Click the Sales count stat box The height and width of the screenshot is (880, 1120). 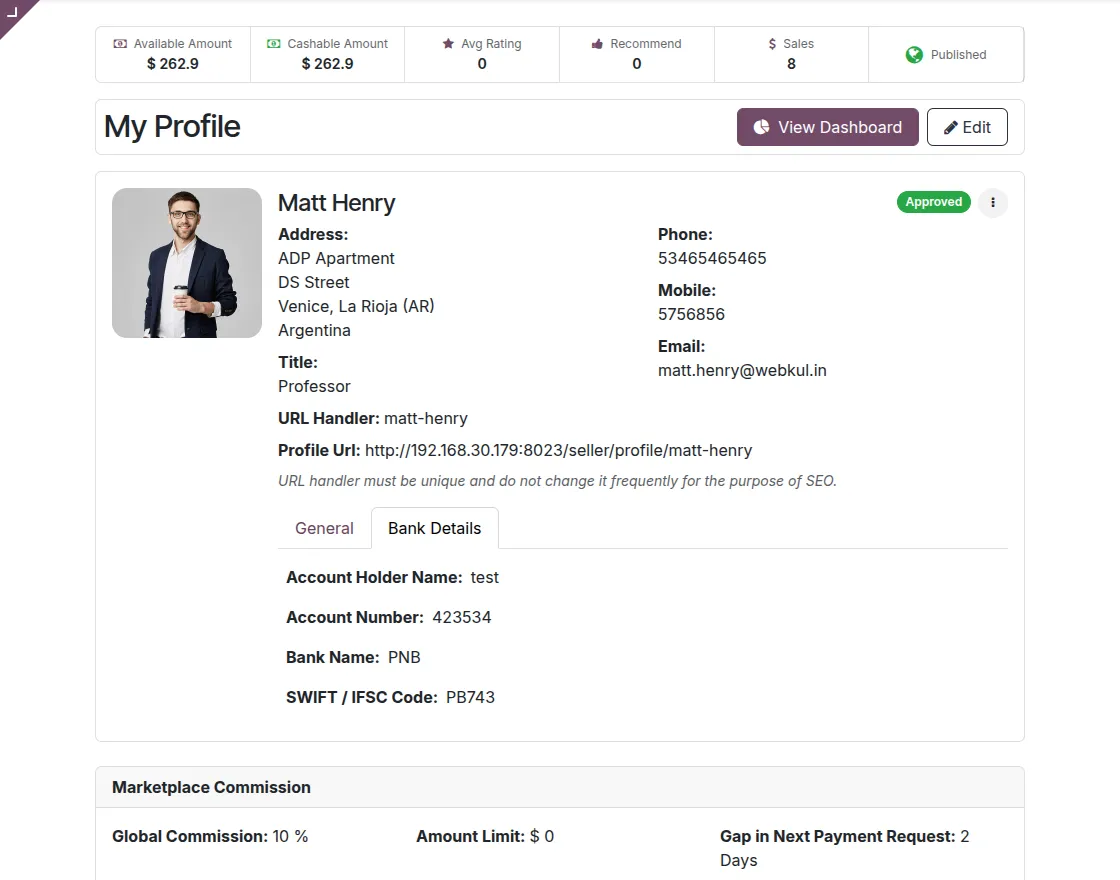click(x=791, y=55)
